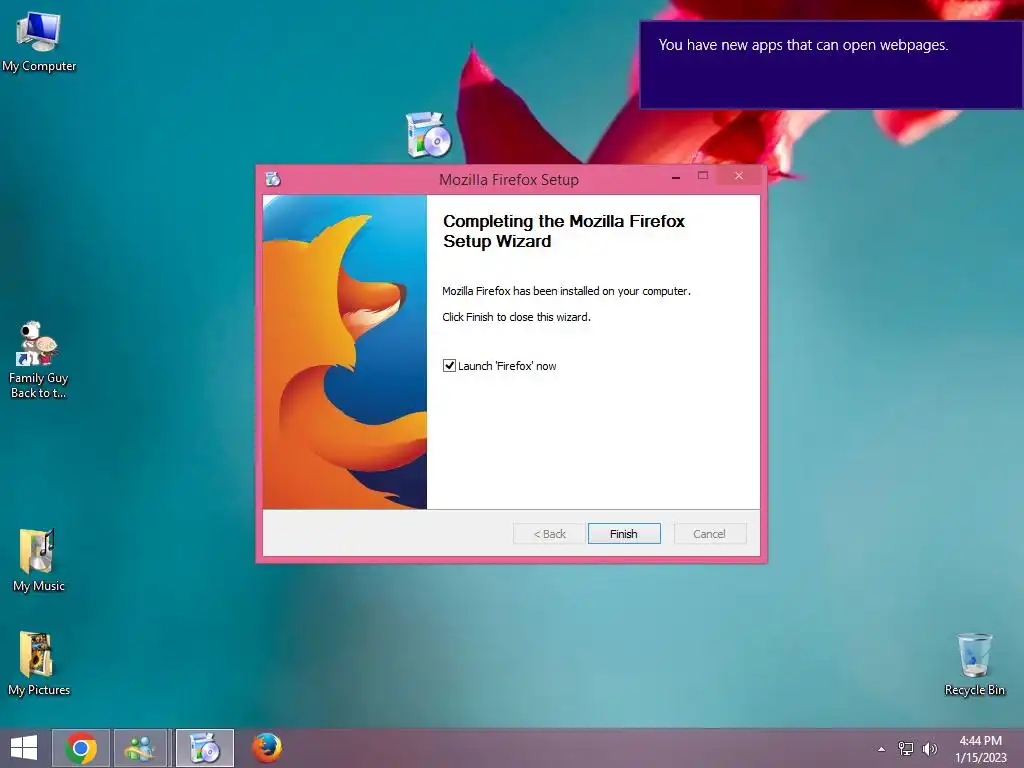Open the network status tray icon
The width and height of the screenshot is (1024, 768).
pyautogui.click(x=906, y=748)
